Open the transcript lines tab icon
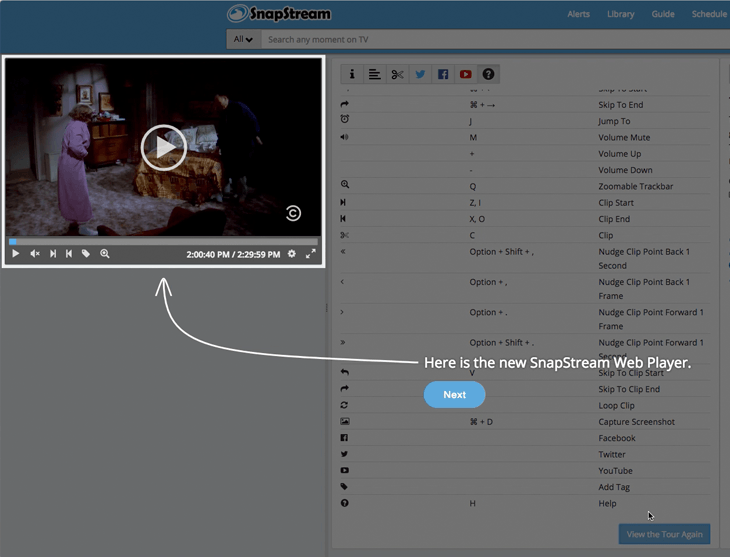Image resolution: width=730 pixels, height=557 pixels. 374,74
